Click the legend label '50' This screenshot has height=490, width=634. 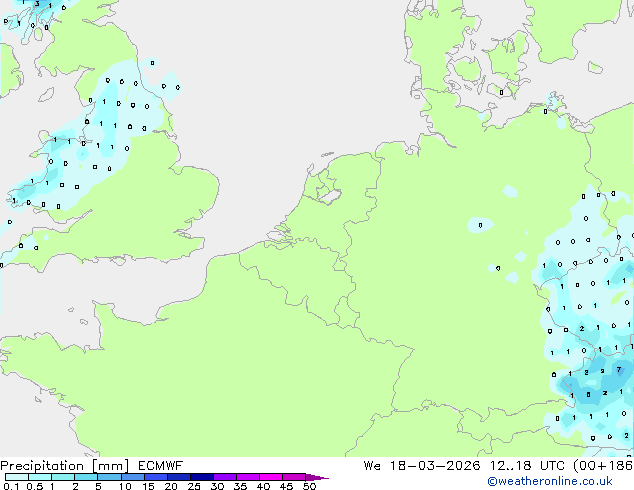coord(309,486)
